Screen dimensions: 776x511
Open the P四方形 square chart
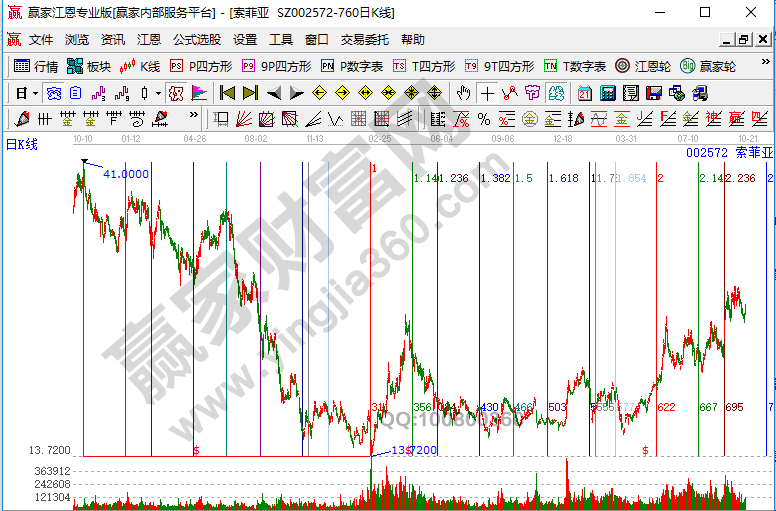pos(201,66)
